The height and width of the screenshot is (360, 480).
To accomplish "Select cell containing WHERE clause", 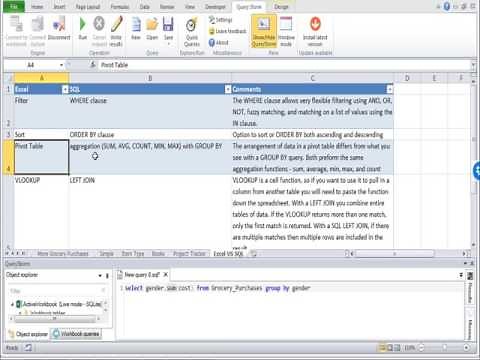I will 150,112.
